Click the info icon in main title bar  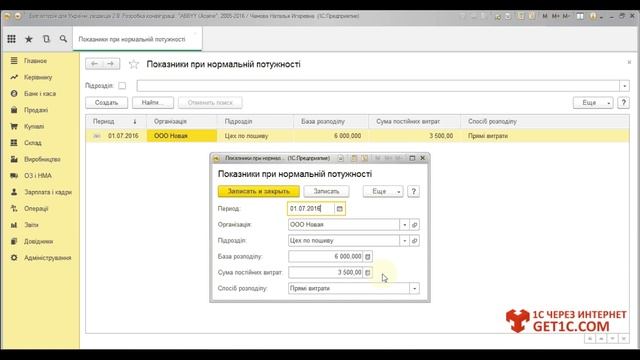point(593,16)
